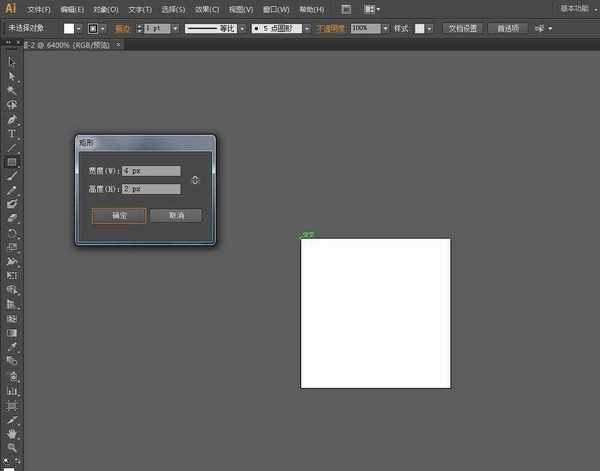Expand the 等比 stroke profile dropdown

coord(240,29)
